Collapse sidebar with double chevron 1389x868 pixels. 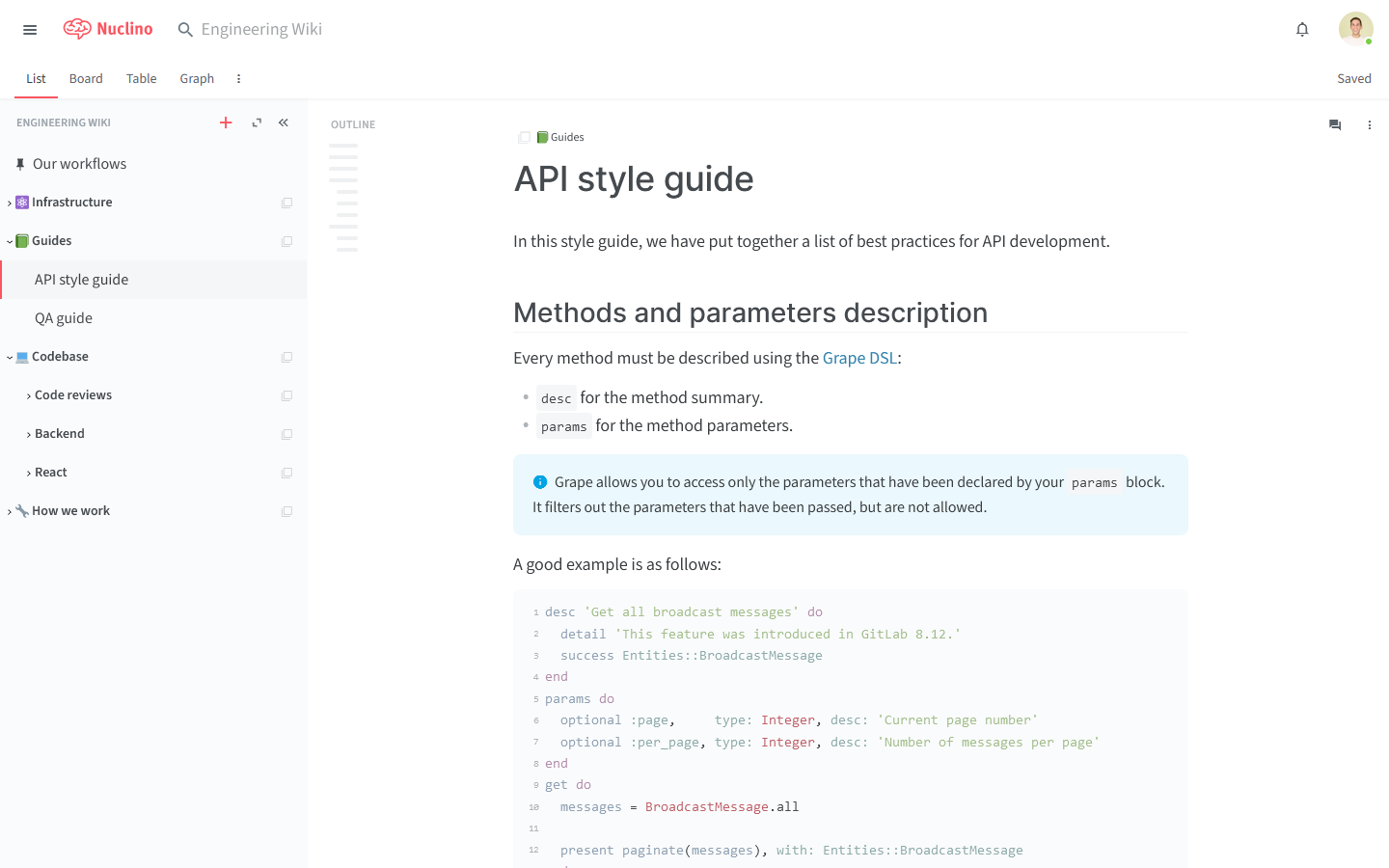pyautogui.click(x=284, y=122)
